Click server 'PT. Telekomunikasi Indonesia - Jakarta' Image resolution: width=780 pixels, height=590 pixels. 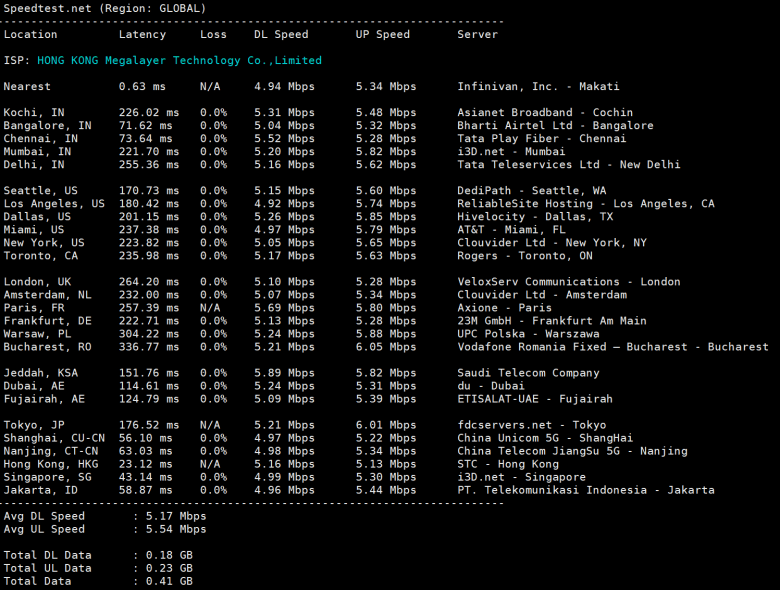585,490
